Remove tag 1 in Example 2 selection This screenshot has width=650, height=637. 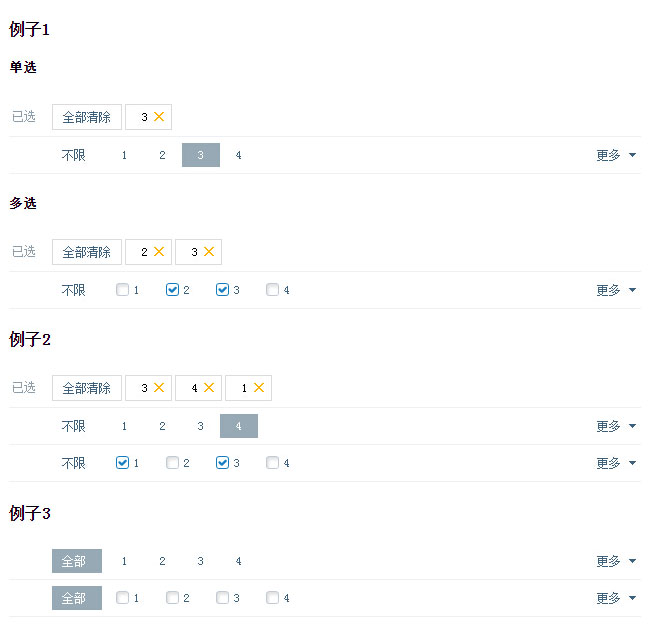tap(259, 388)
